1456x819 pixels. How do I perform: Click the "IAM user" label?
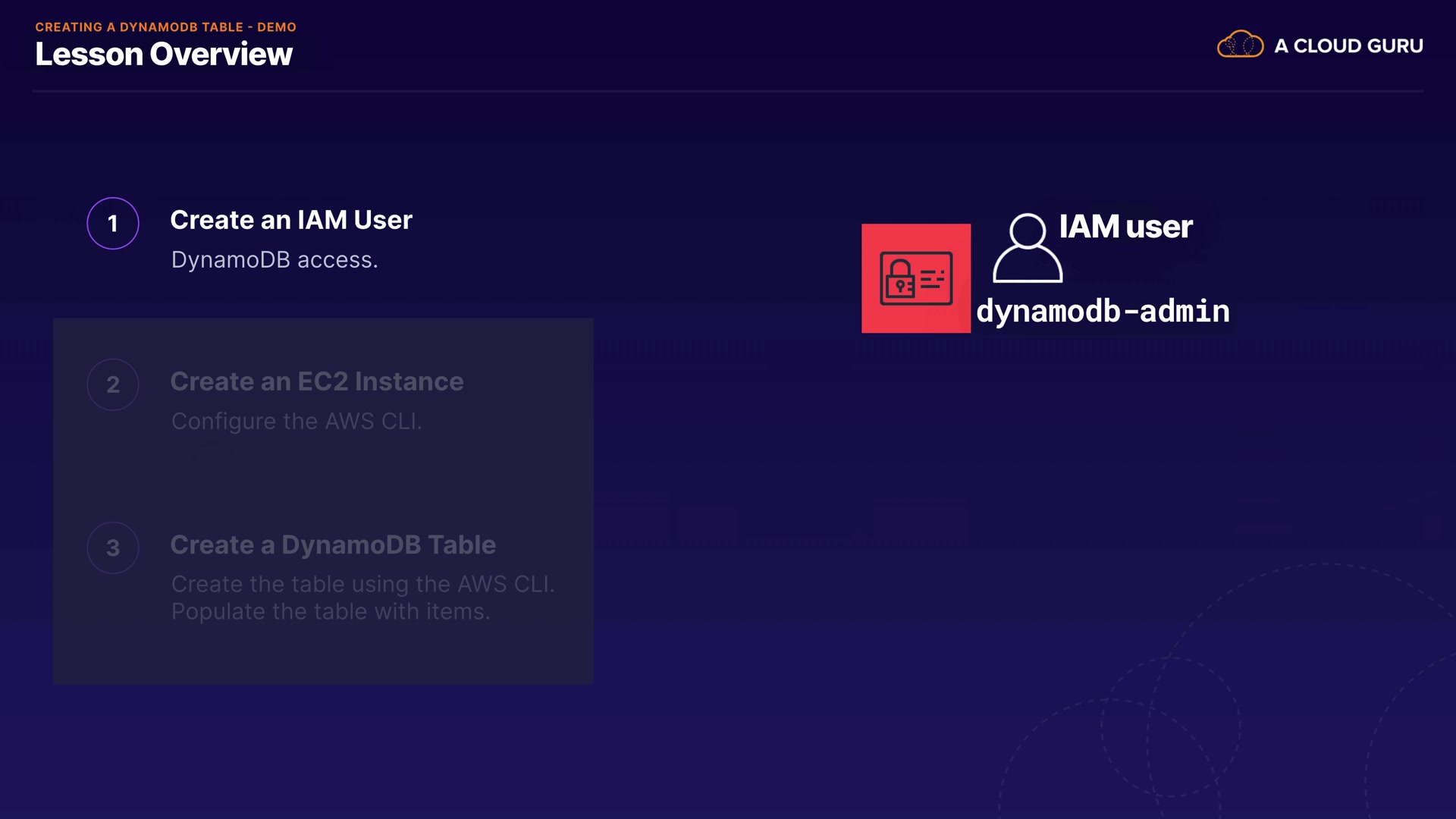coord(1125,227)
